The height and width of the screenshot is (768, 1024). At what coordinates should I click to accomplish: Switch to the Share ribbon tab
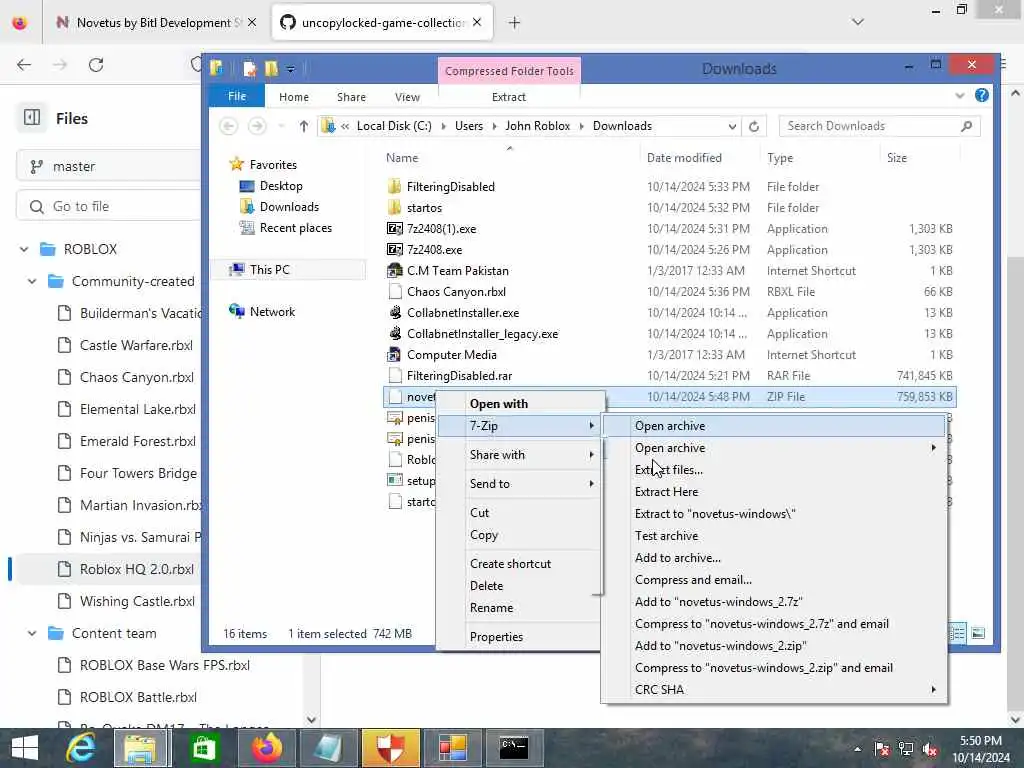[x=351, y=97]
